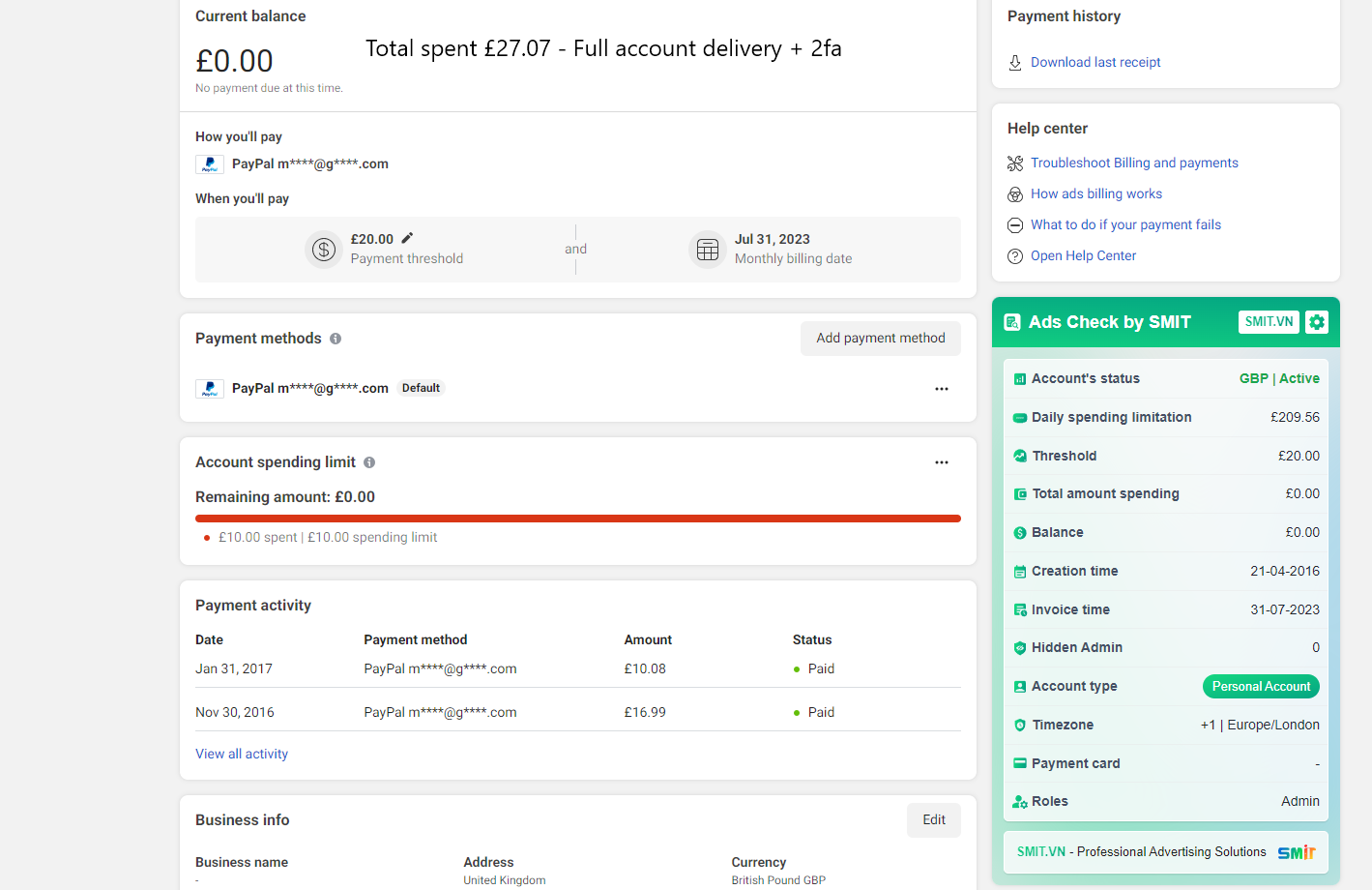Image resolution: width=1372 pixels, height=890 pixels.
Task: Click the Ads Check by SMIT logo icon
Action: pos(1012,322)
